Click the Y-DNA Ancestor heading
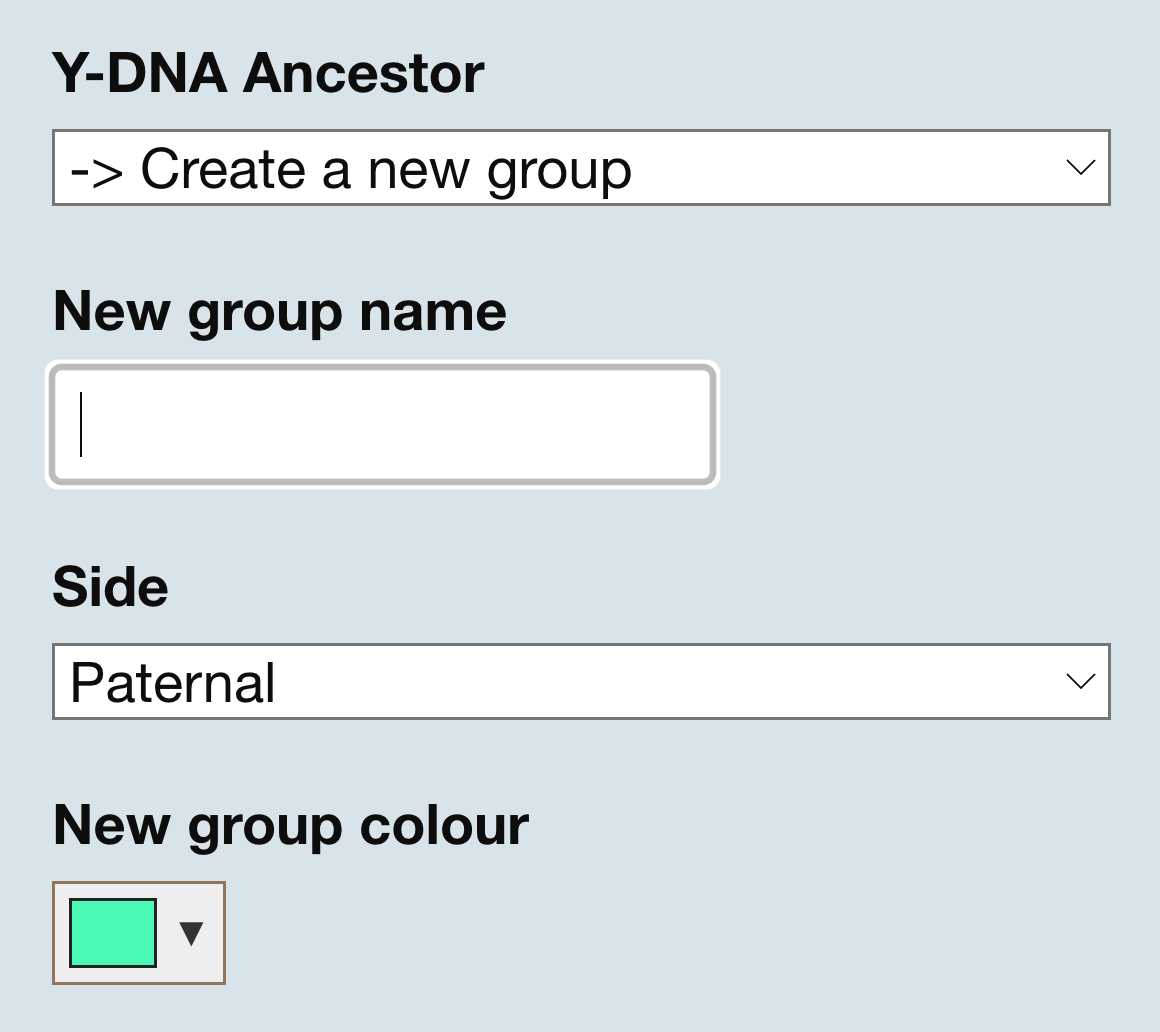The height and width of the screenshot is (1032, 1160). coord(267,71)
